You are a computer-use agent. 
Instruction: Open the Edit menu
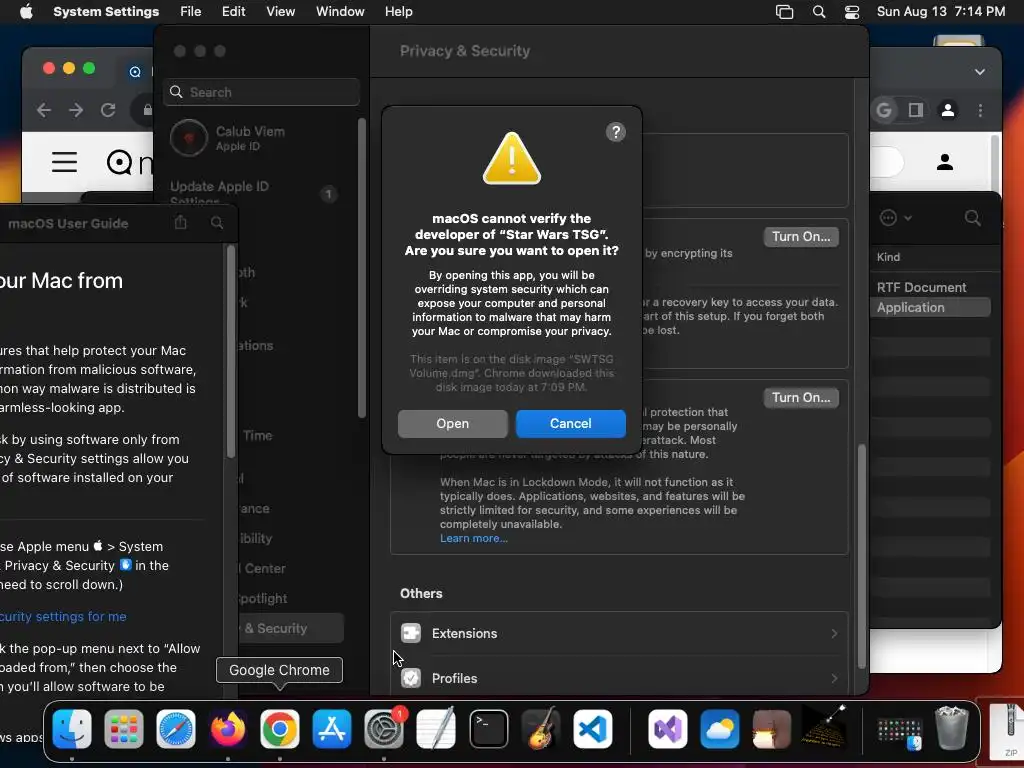[233, 12]
